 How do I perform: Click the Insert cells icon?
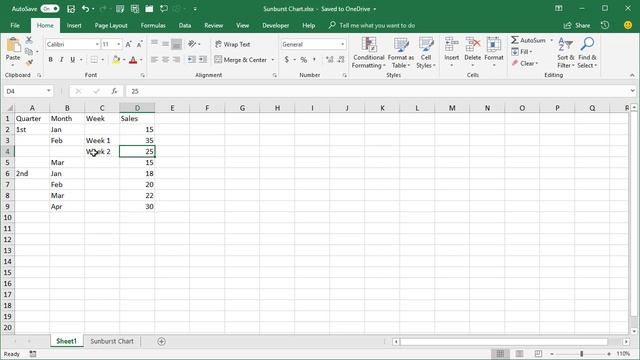point(451,44)
